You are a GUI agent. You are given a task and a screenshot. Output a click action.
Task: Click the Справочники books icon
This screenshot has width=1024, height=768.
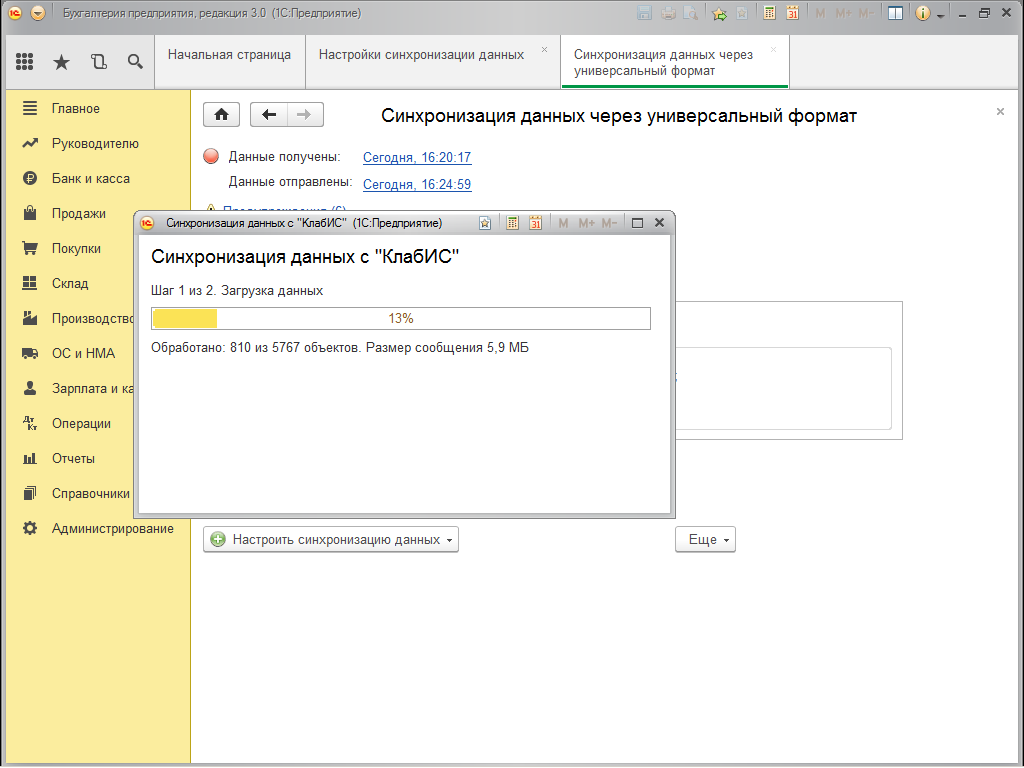click(30, 493)
